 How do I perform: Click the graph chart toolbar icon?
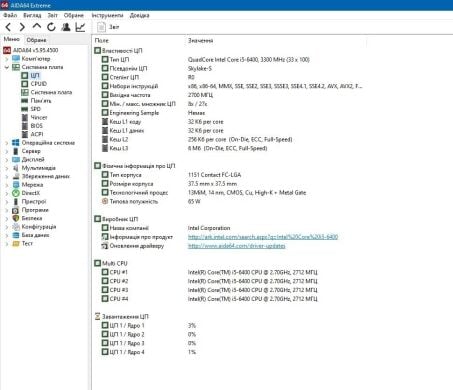tap(80, 27)
